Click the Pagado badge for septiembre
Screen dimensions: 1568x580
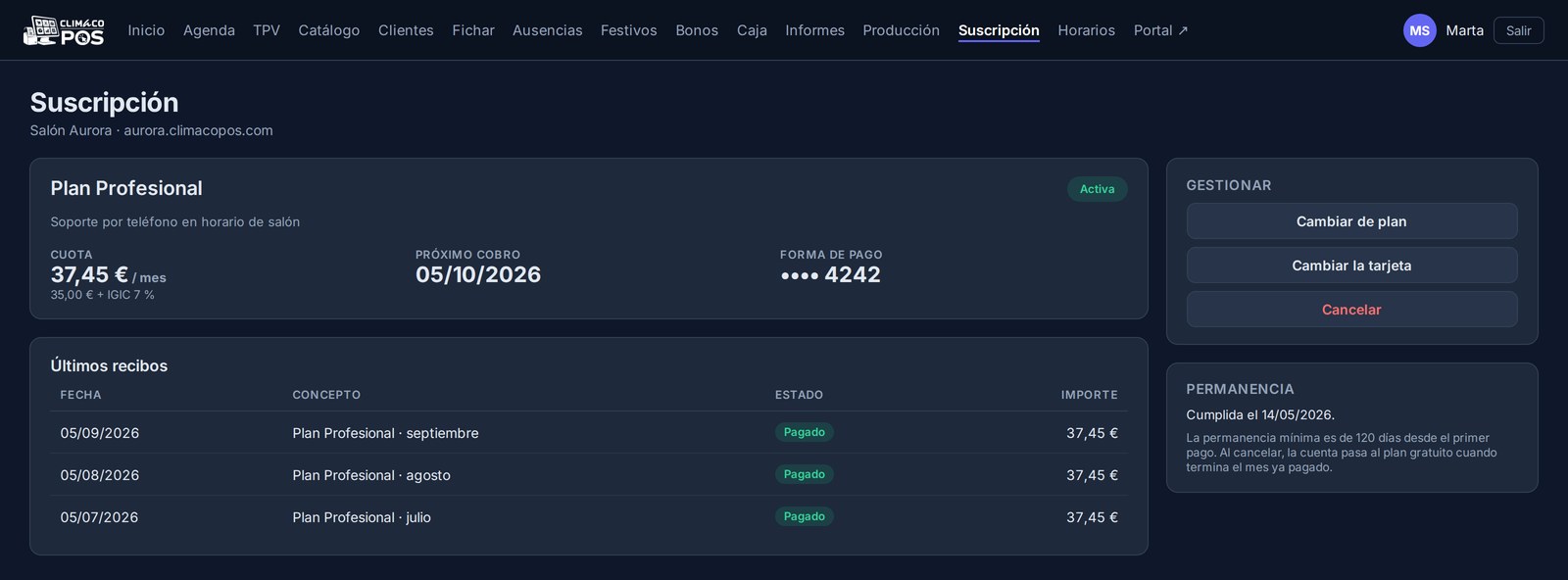click(x=805, y=432)
